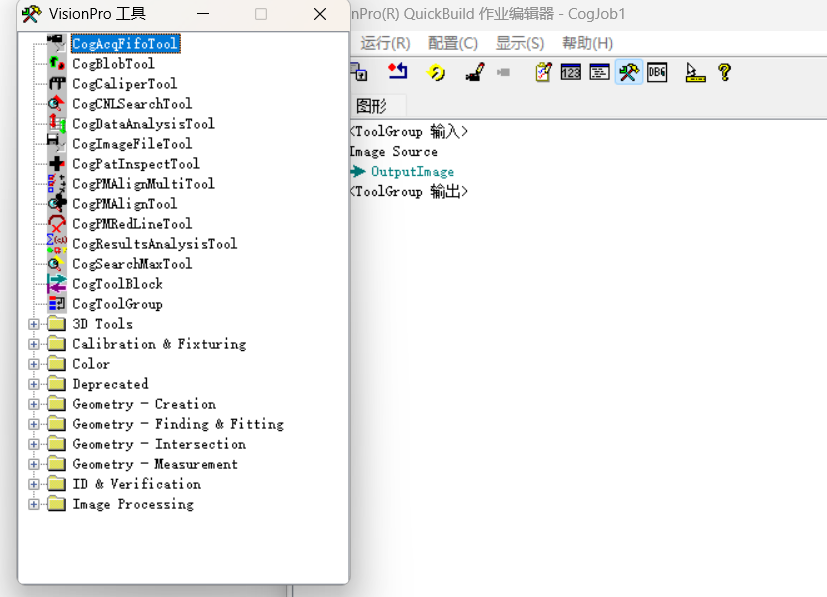Click the CogPMRedLineTool icon
Viewport: 827px width, 597px height.
[56, 224]
